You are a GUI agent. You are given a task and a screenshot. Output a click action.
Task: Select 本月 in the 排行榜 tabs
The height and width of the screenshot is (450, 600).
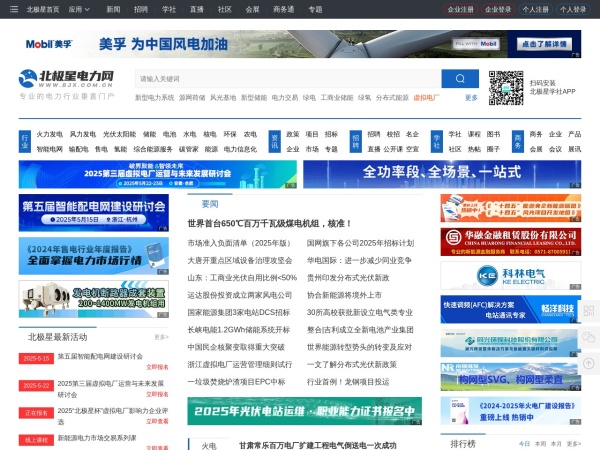coord(556,444)
